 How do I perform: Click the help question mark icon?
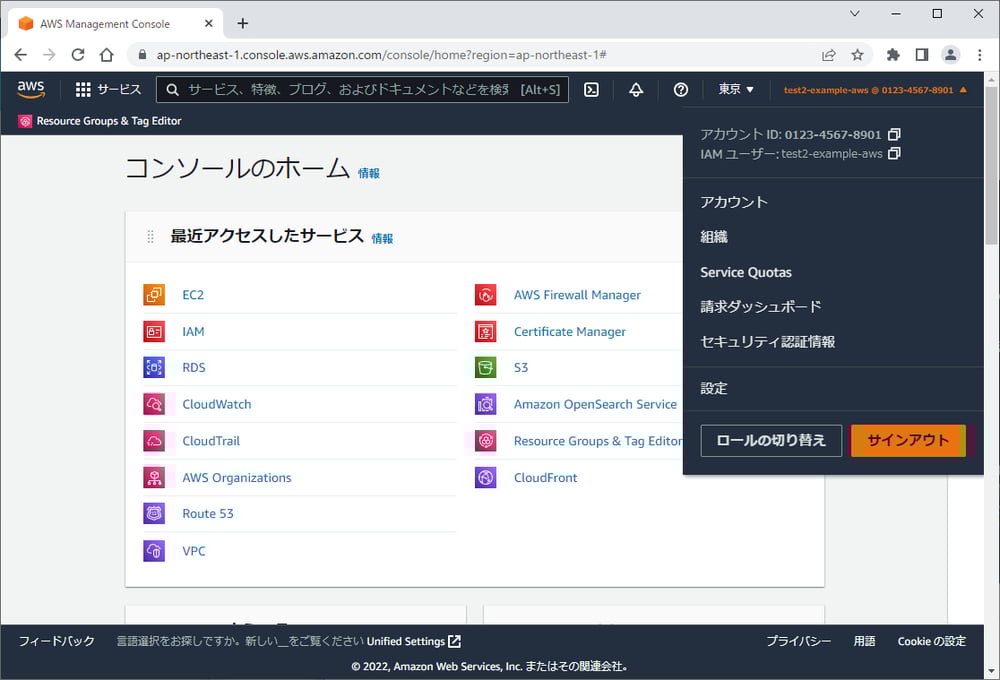click(x=681, y=90)
